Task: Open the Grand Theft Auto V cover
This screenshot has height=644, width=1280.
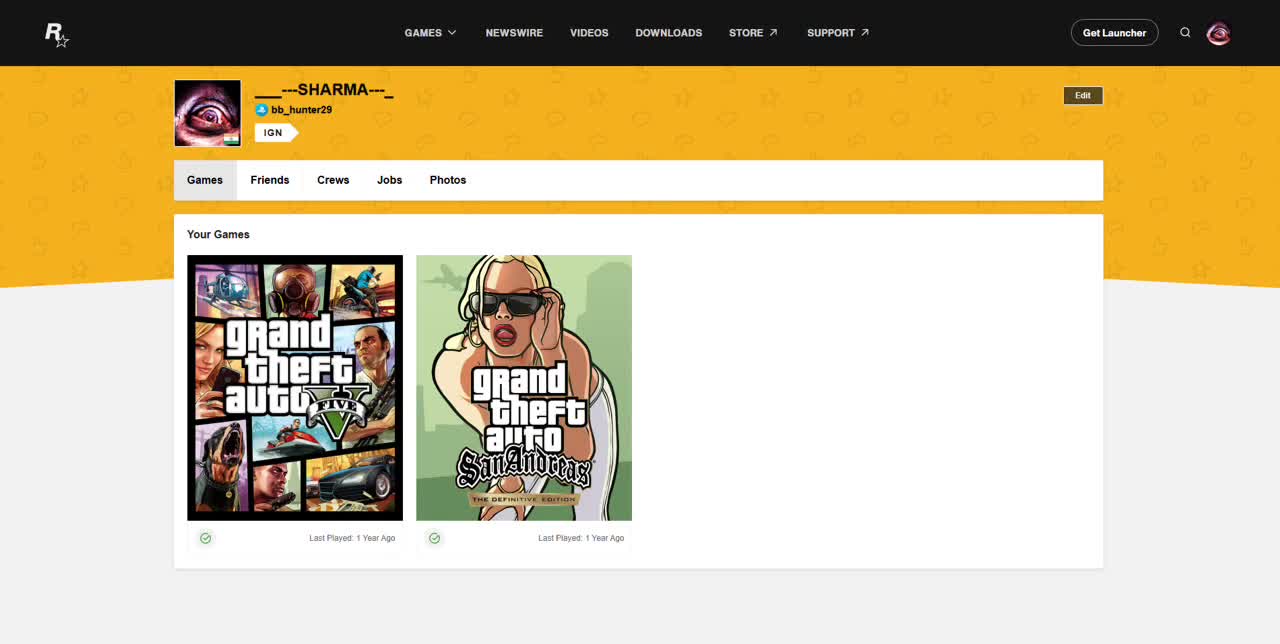Action: (295, 388)
